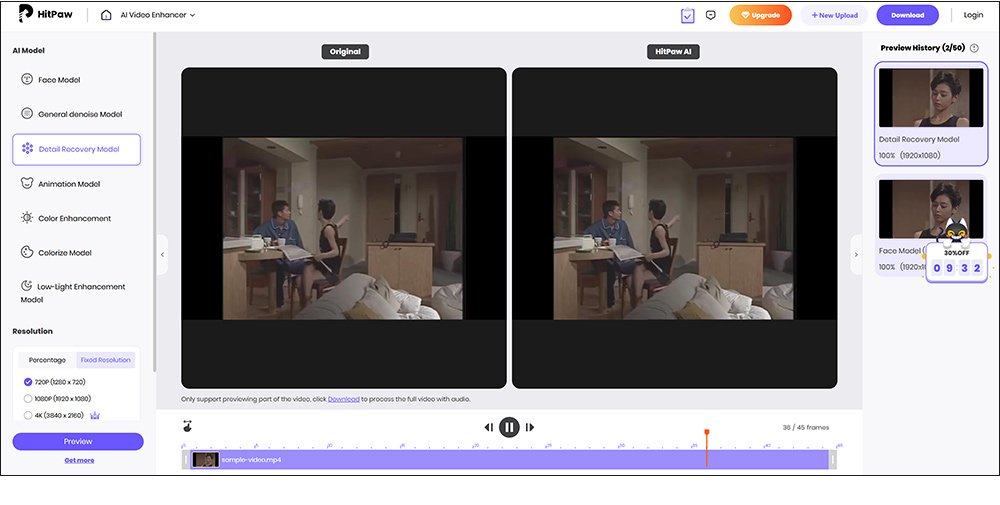Select the Colorize Model
This screenshot has width=1000, height=505.
[x=77, y=252]
